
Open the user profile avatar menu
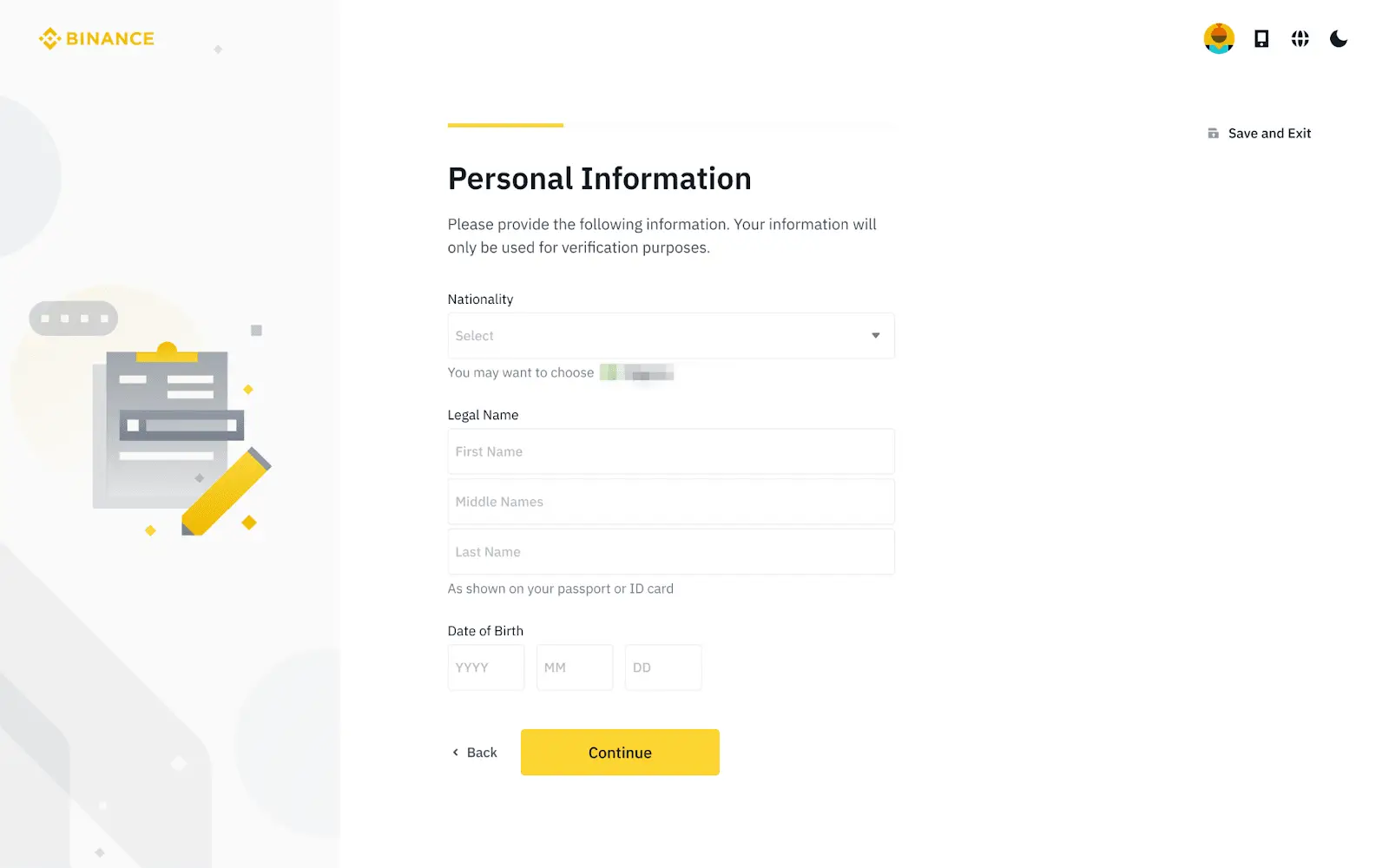tap(1219, 39)
